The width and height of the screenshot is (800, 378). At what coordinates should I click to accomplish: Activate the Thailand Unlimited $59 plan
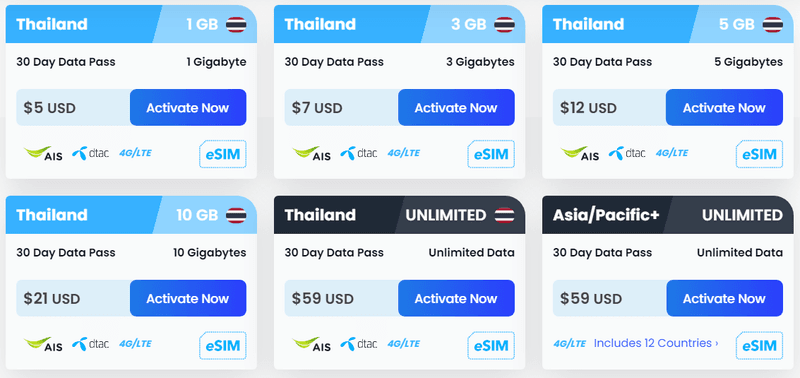click(x=456, y=298)
